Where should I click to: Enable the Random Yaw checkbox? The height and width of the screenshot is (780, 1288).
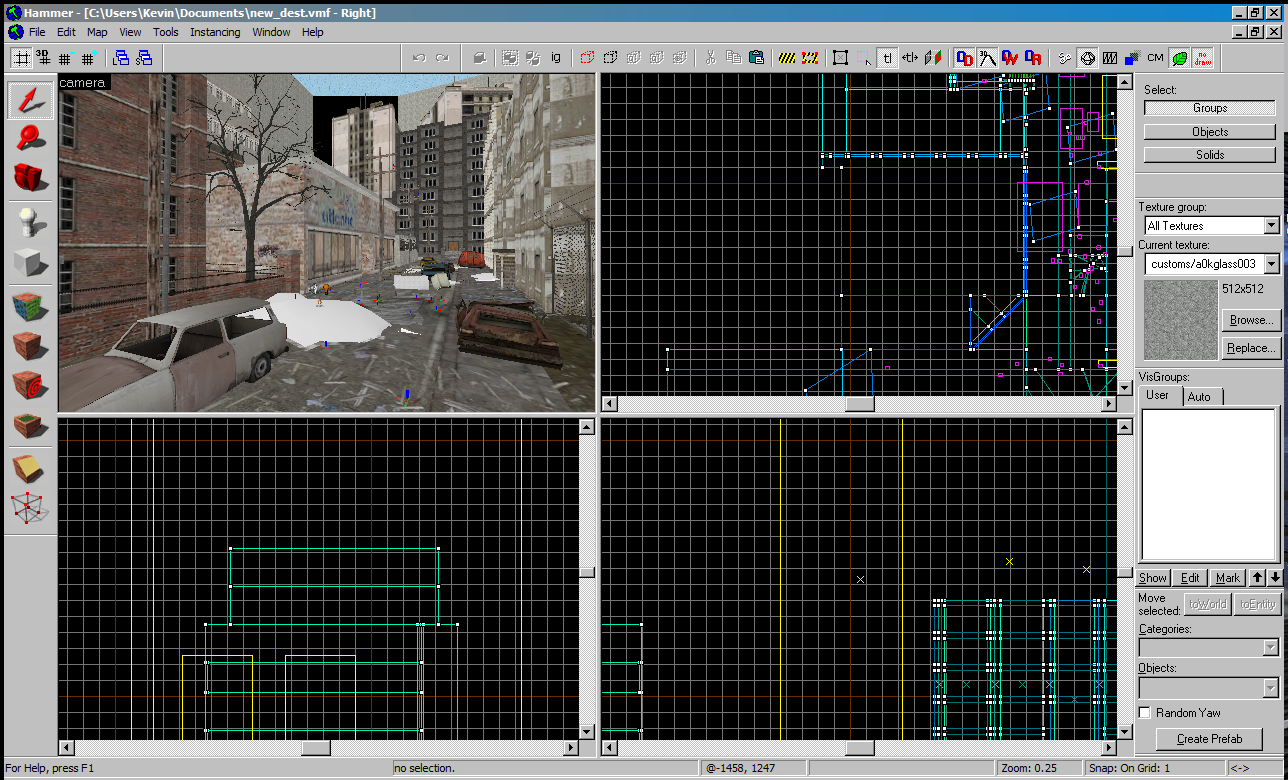[1145, 713]
